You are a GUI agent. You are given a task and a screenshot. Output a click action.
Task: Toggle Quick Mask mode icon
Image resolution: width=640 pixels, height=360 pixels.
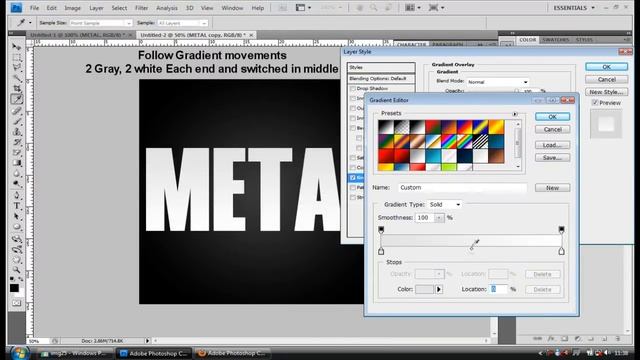point(16,303)
